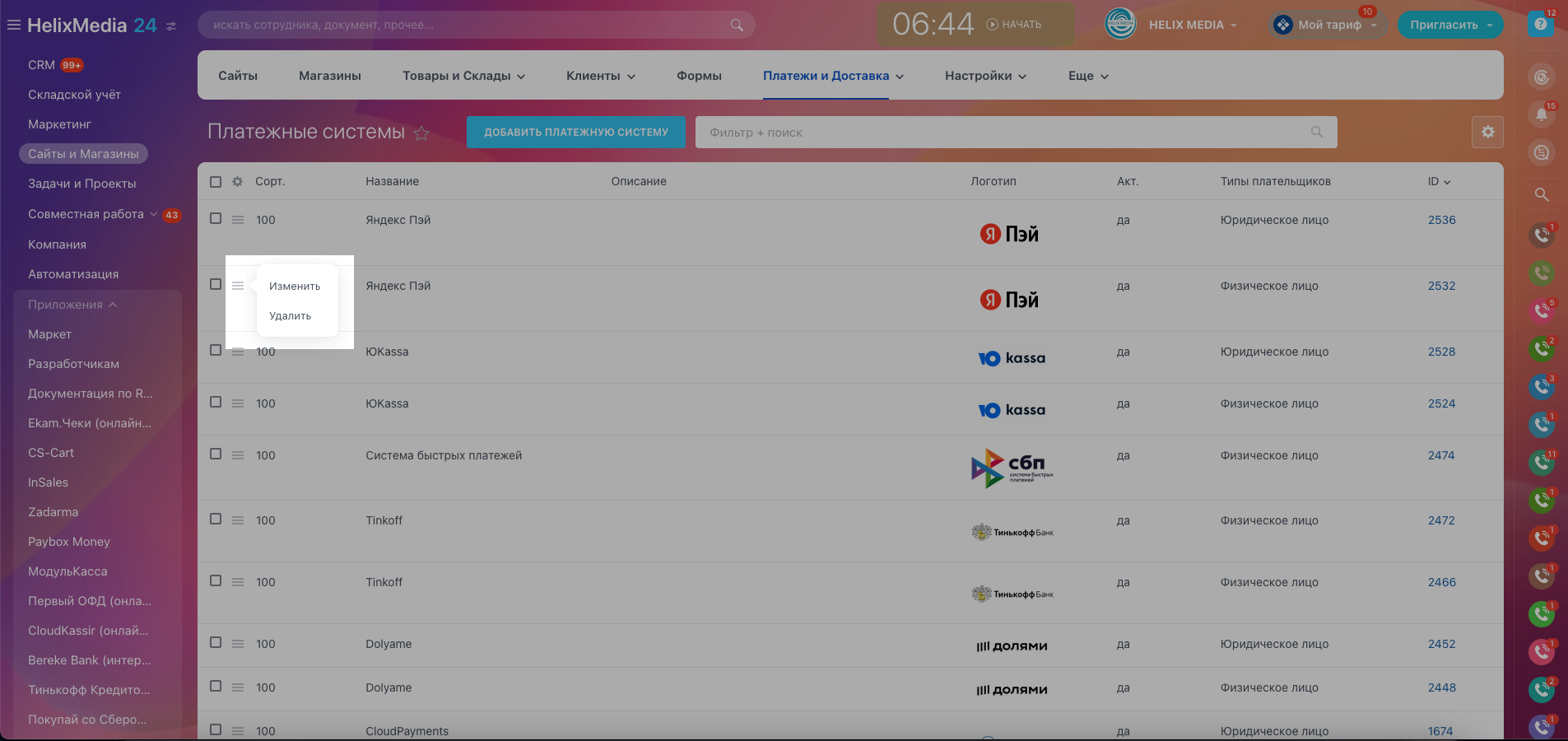Screen dimensions: 1568x741
Task: Click the search icon in right sidebar
Action: pyautogui.click(x=1542, y=195)
